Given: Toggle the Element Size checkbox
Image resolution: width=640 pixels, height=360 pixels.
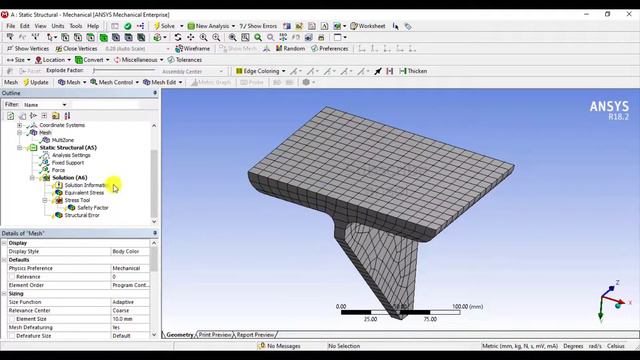Looking at the screenshot, I should (x=12, y=319).
